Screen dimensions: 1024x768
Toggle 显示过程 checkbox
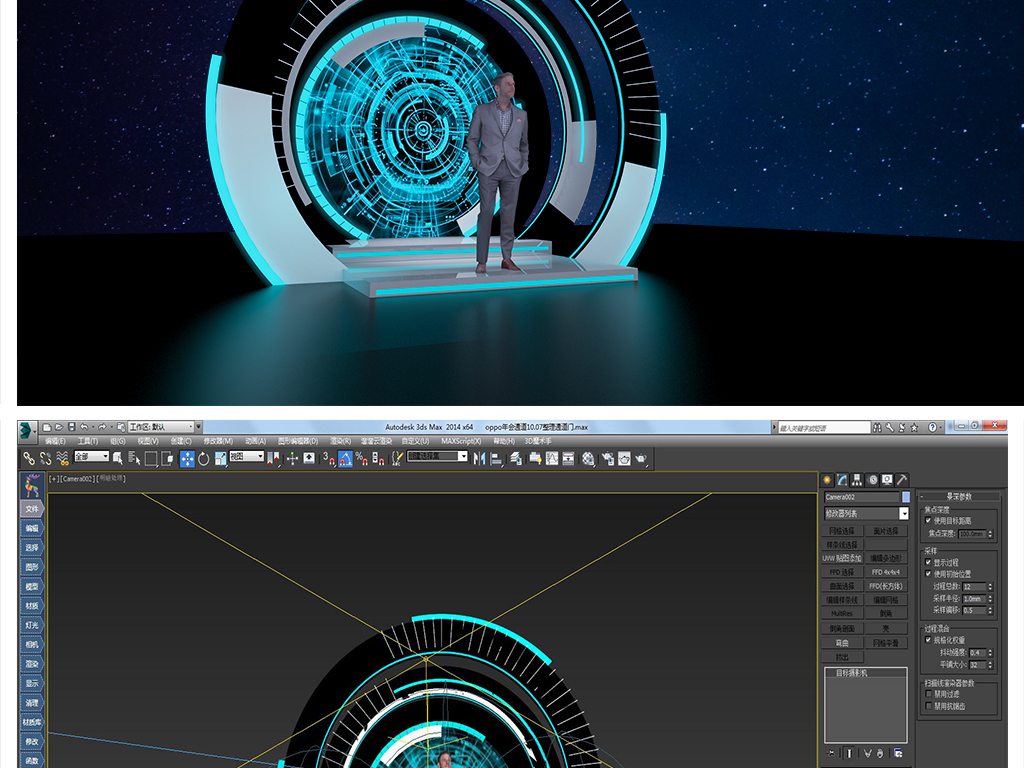tap(929, 562)
